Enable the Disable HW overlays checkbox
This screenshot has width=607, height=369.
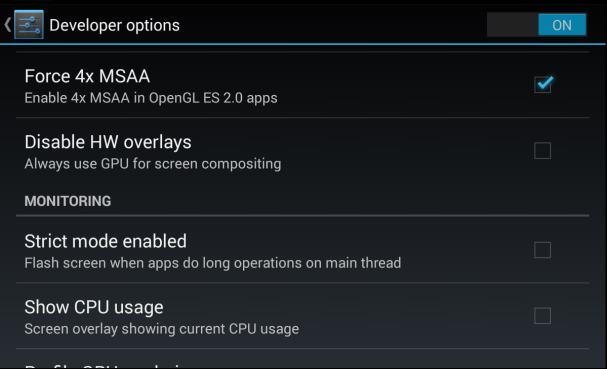point(542,151)
